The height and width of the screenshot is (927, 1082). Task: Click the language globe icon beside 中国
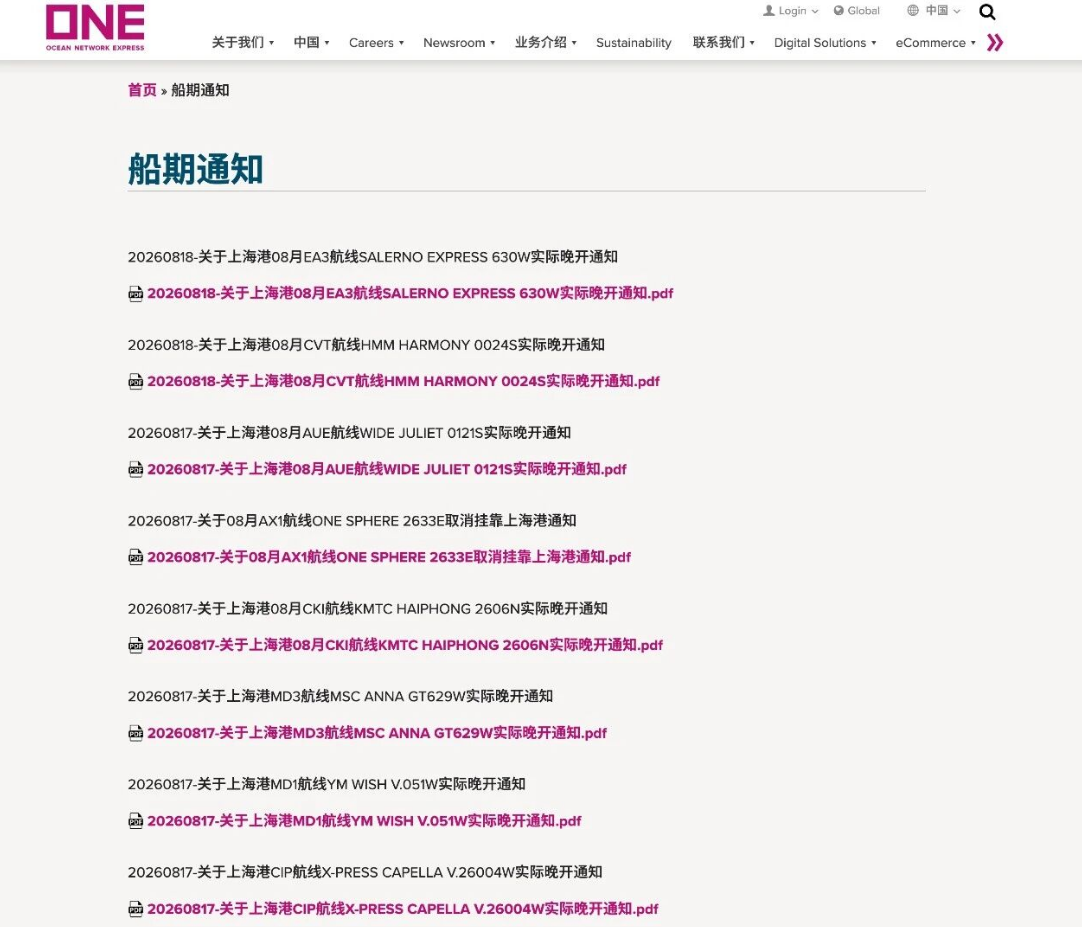(x=913, y=10)
